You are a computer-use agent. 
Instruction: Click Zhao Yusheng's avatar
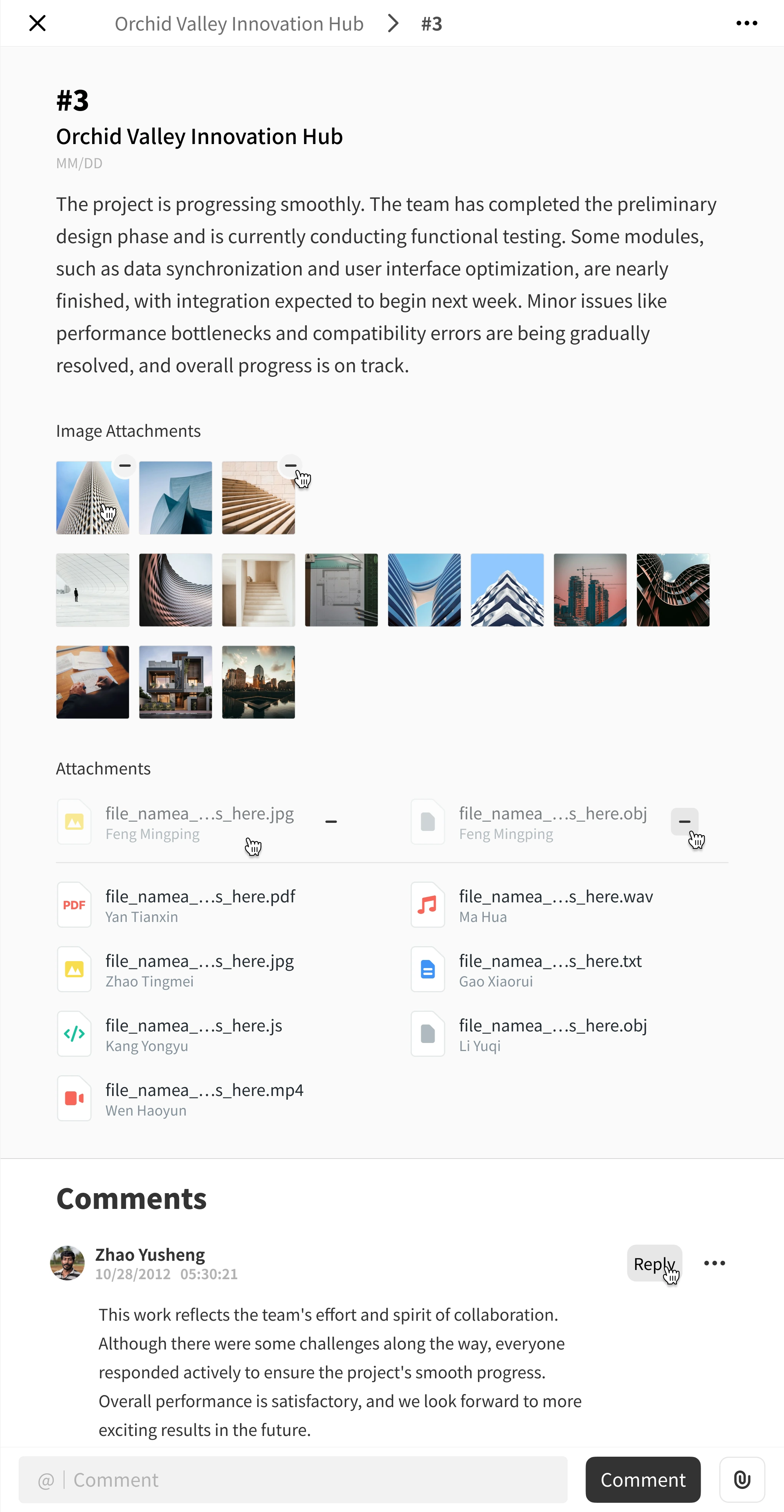tap(68, 1263)
